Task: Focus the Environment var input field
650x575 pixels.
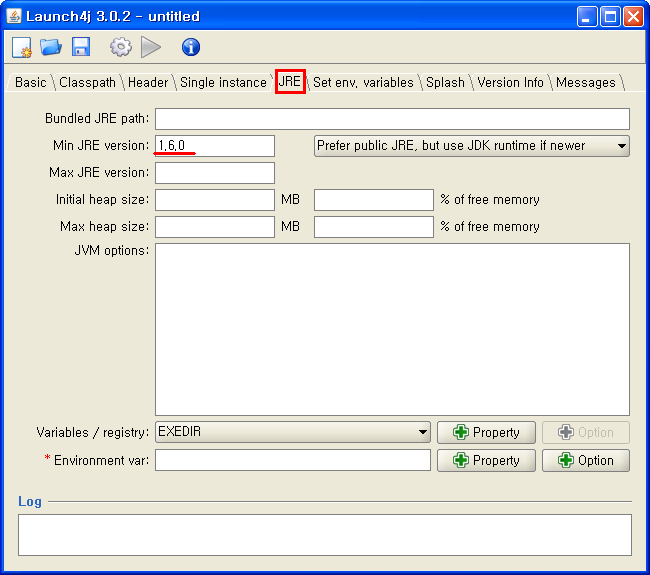Action: tap(293, 460)
